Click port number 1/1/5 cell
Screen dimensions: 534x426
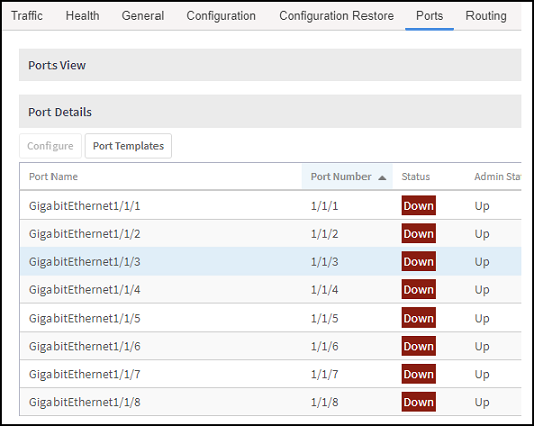[x=324, y=318]
